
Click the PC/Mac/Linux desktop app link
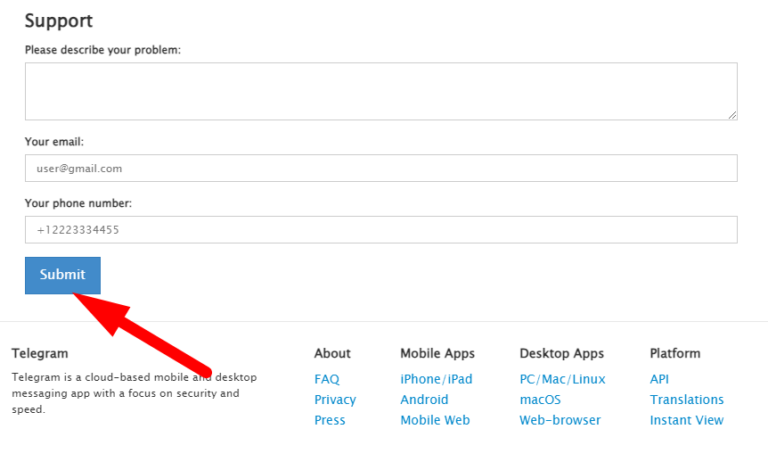tap(562, 379)
